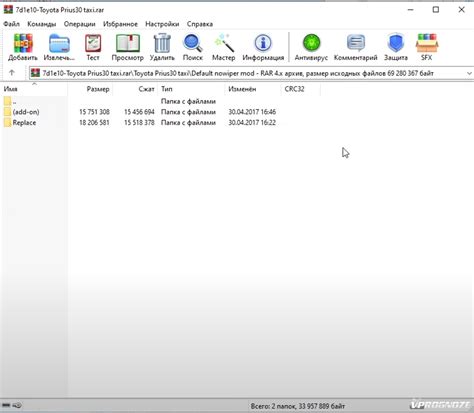Click the (add-on) folder icon
The width and height of the screenshot is (474, 413).
(7, 112)
